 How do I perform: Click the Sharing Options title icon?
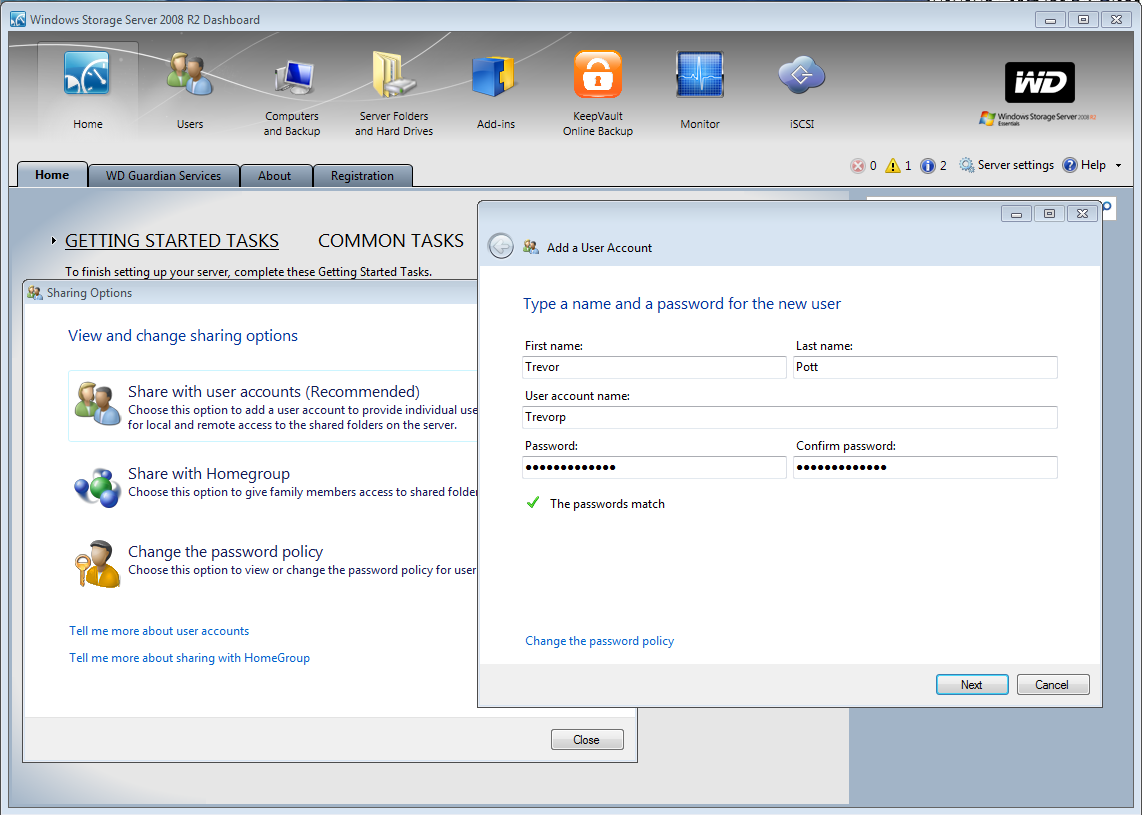pos(35,293)
